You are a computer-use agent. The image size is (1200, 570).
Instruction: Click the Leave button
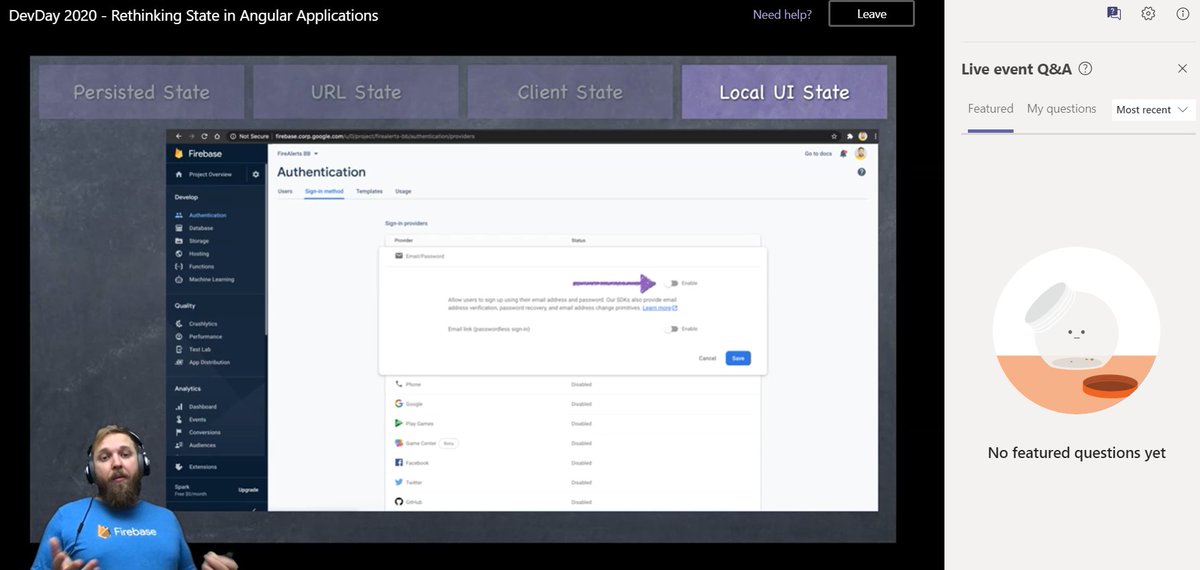[x=871, y=14]
